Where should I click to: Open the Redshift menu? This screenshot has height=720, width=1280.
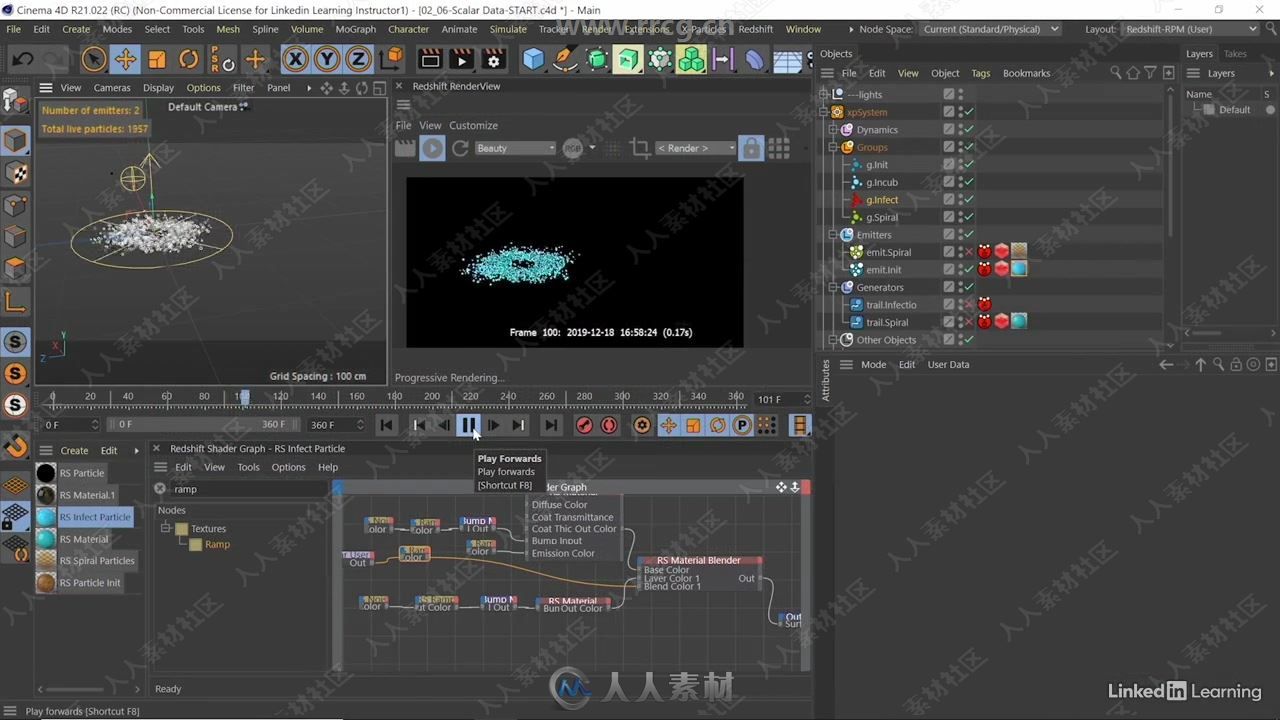[x=756, y=29]
